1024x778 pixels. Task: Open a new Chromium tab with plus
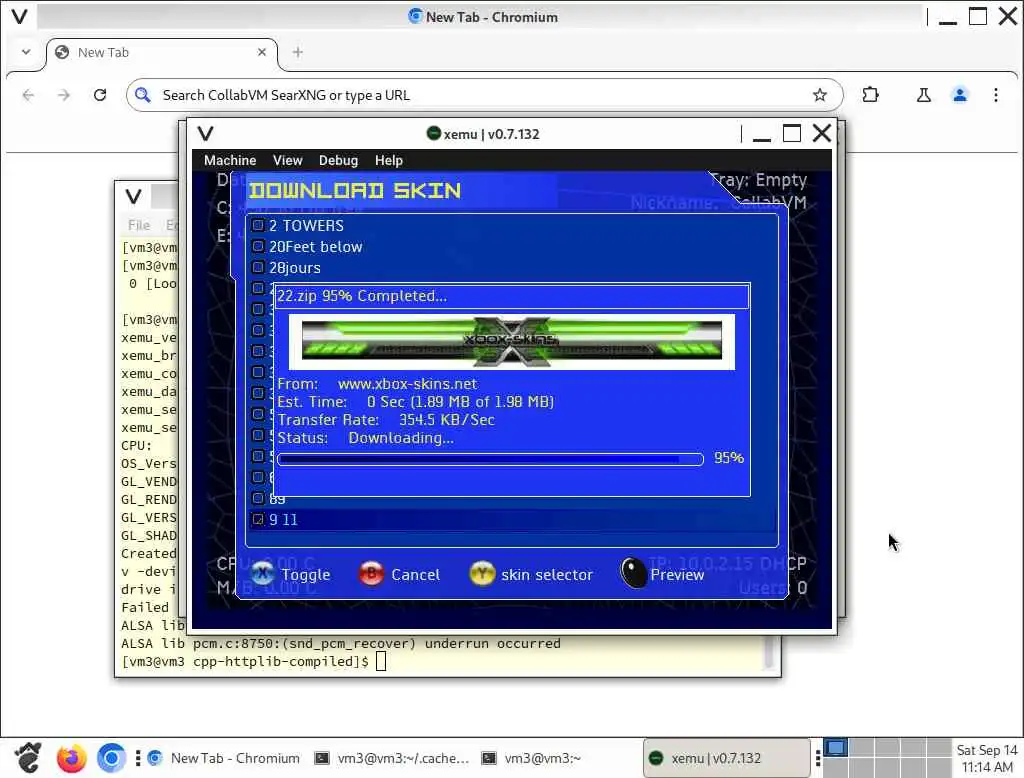point(298,52)
